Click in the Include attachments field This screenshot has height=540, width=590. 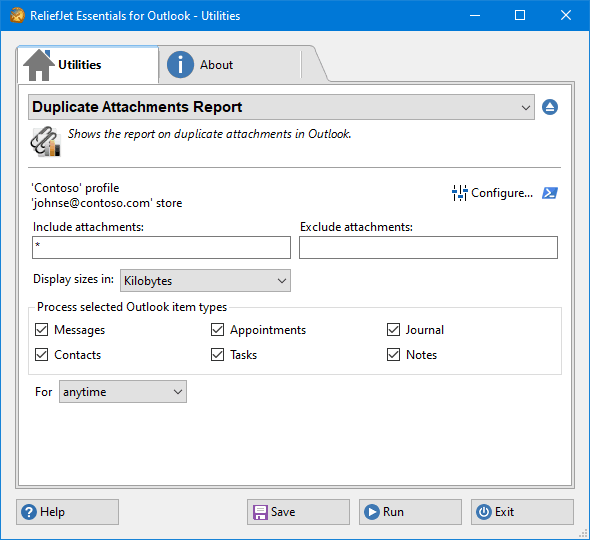[x=161, y=248]
